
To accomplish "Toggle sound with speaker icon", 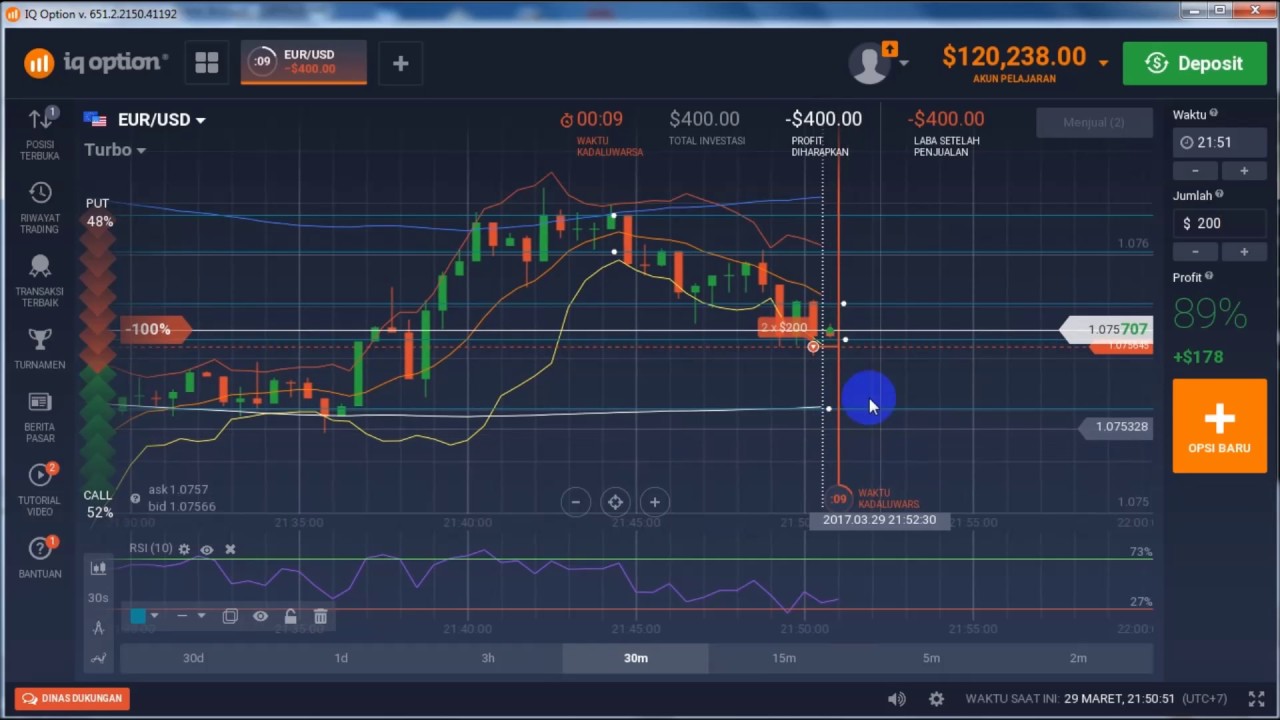I will click(897, 699).
